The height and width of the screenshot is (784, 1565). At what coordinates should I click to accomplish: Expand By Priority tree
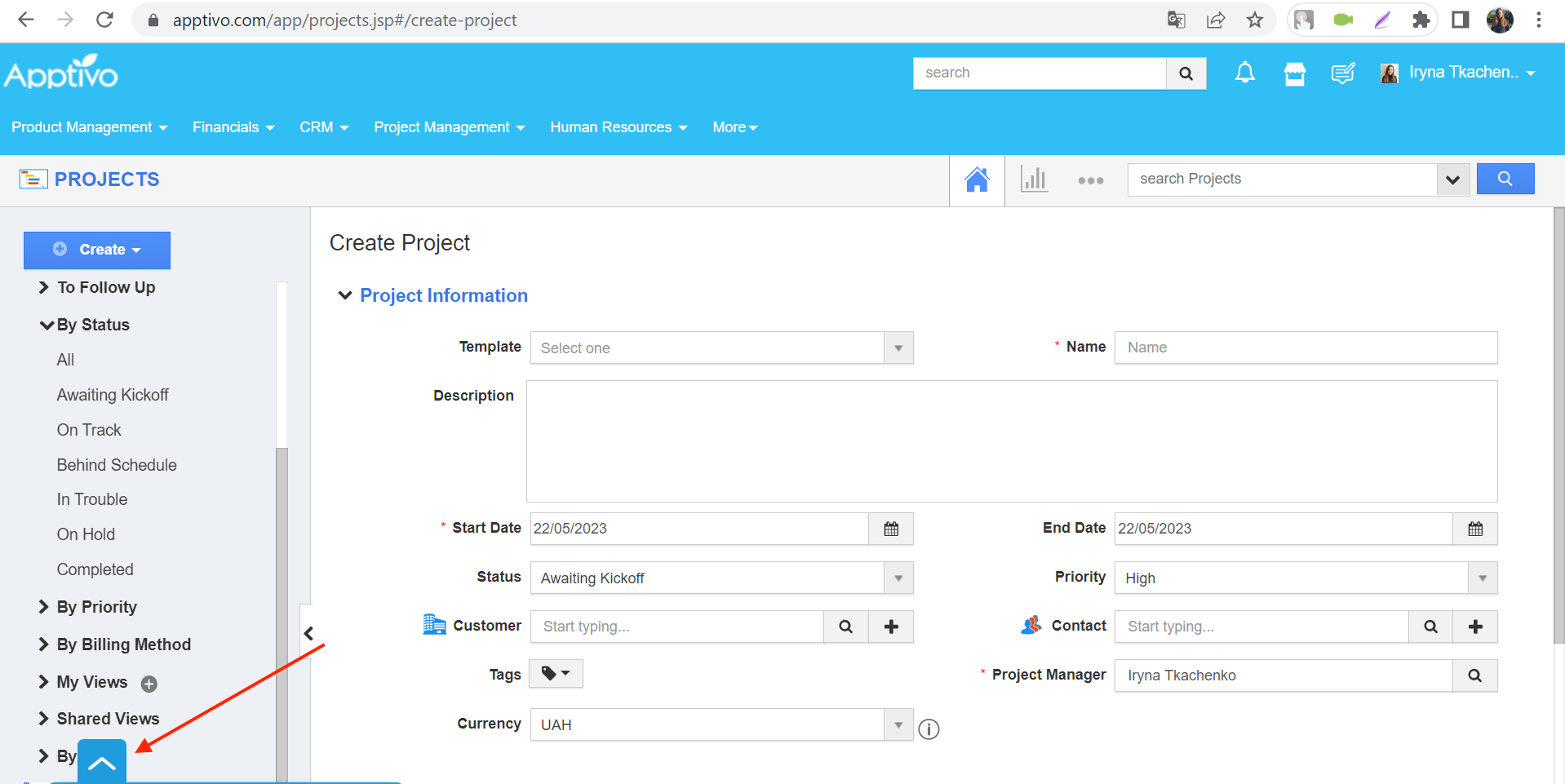click(44, 607)
